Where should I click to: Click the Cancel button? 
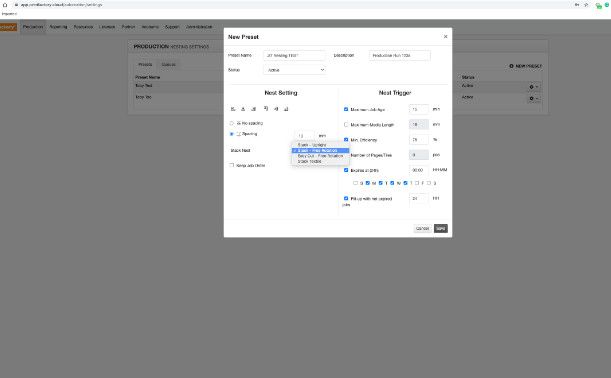[x=422, y=228]
